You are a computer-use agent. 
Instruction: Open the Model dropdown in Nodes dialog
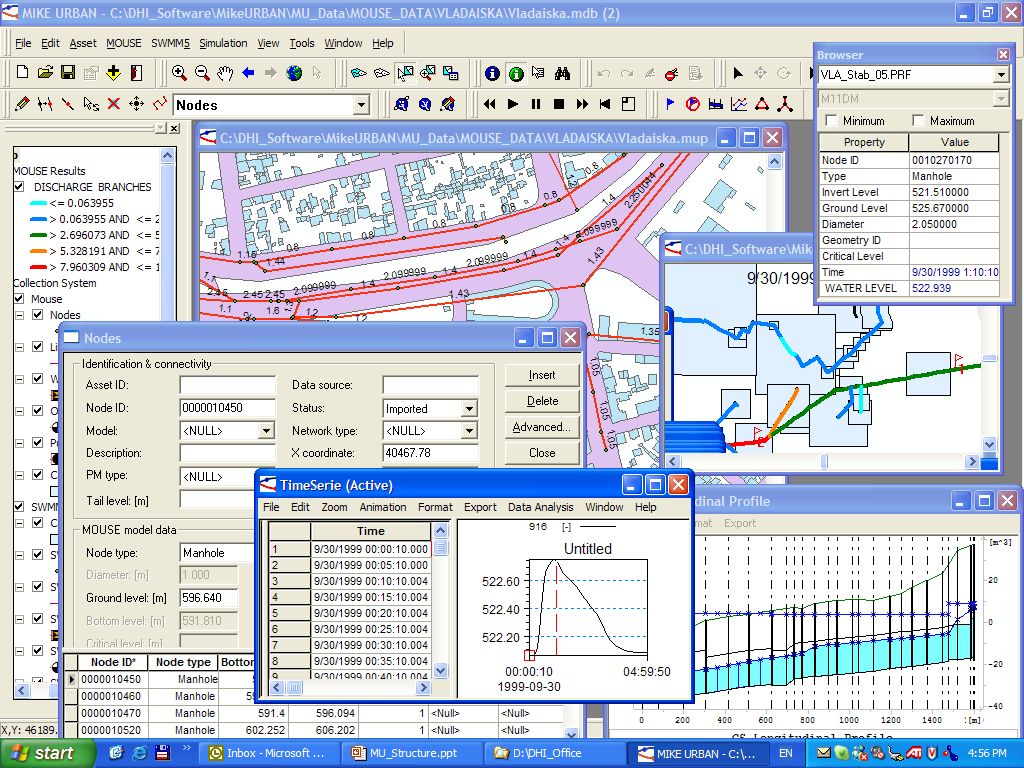coord(266,431)
